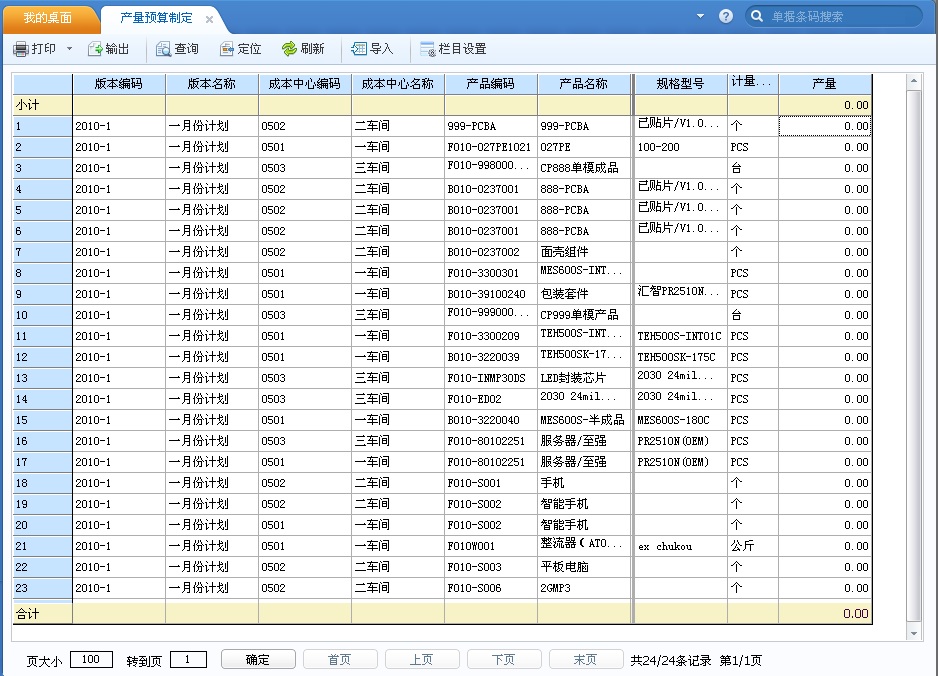
Task: Click product name CP999单模产品
Action: 579,315
